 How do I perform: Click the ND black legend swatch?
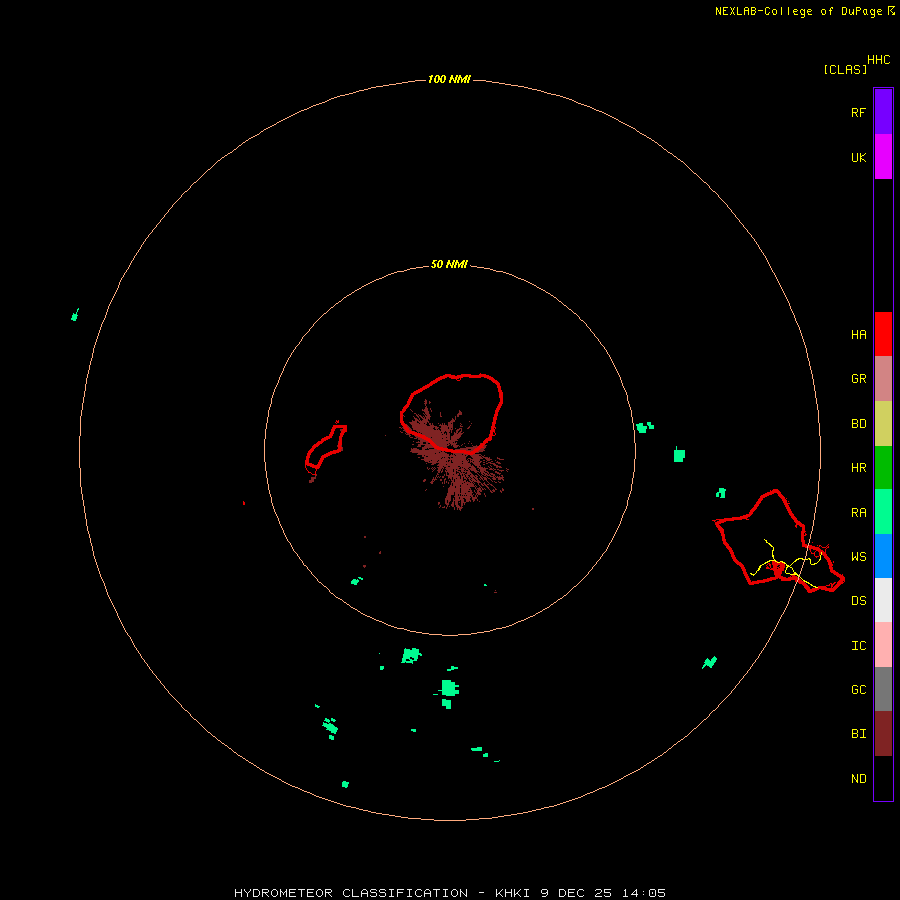883,778
